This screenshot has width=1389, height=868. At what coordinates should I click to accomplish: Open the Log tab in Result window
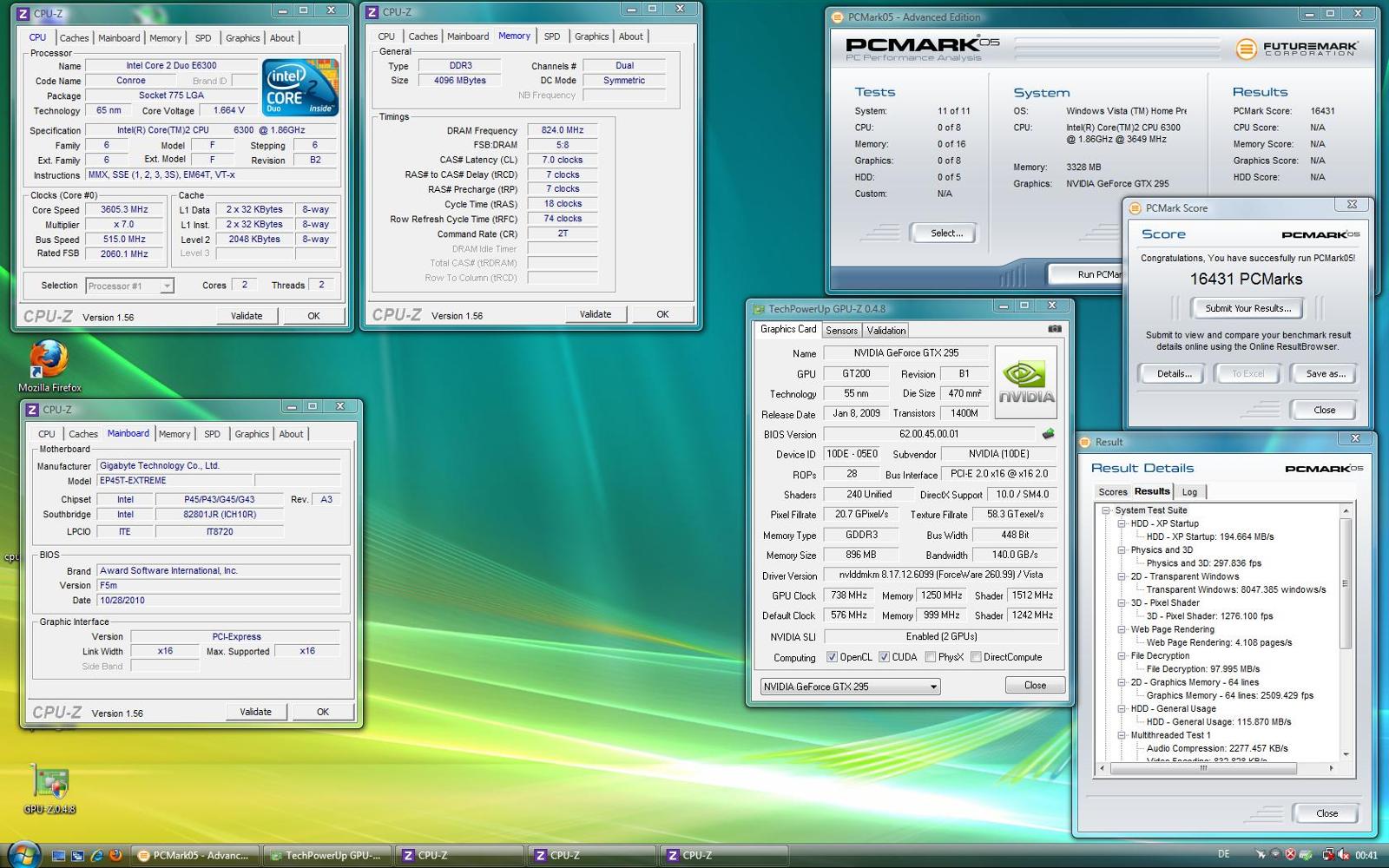1189,492
